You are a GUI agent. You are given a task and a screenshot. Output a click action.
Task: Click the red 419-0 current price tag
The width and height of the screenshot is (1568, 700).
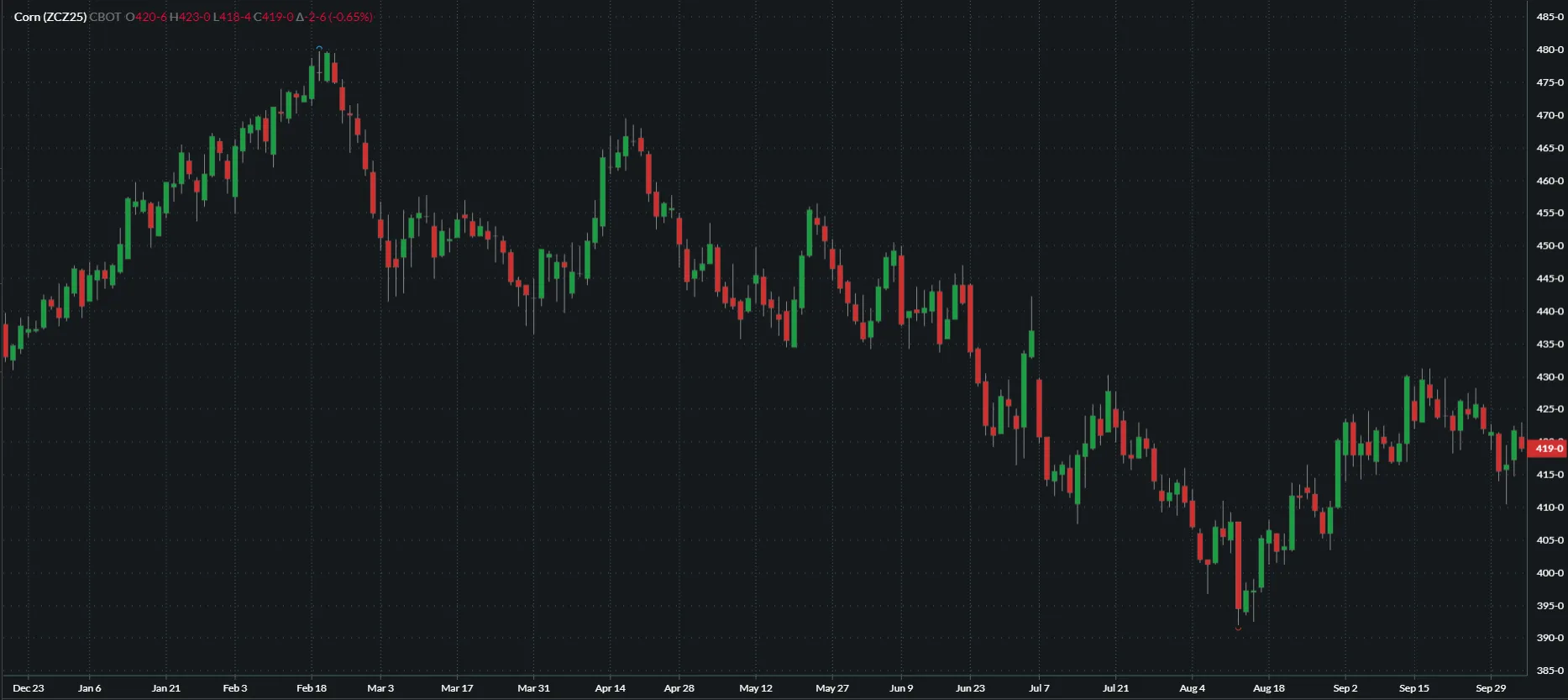point(1548,449)
